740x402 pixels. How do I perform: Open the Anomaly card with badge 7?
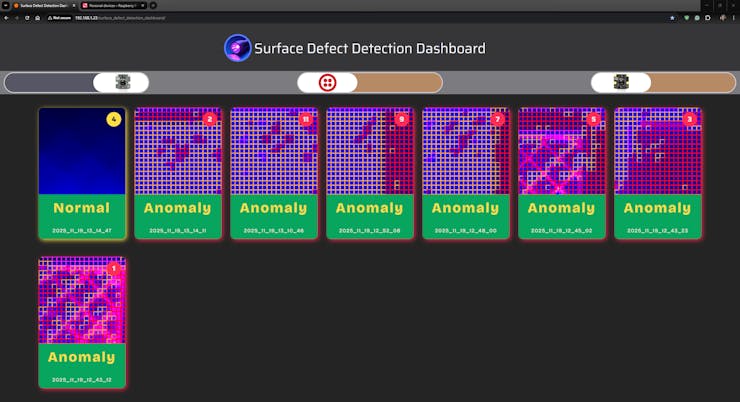(x=466, y=173)
